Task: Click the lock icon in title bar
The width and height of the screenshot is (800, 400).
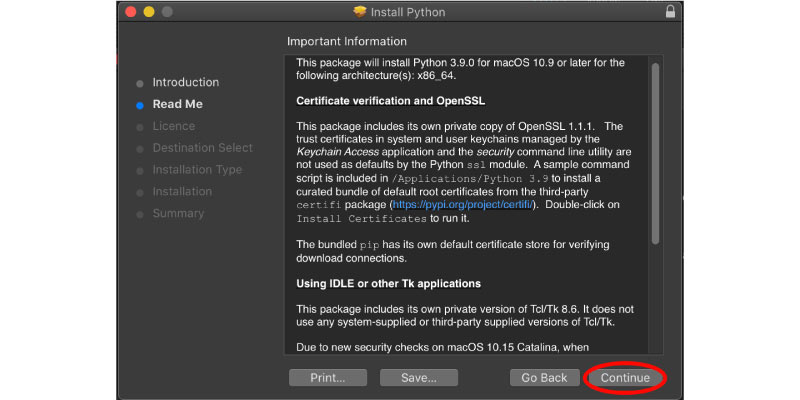Action: (x=670, y=12)
